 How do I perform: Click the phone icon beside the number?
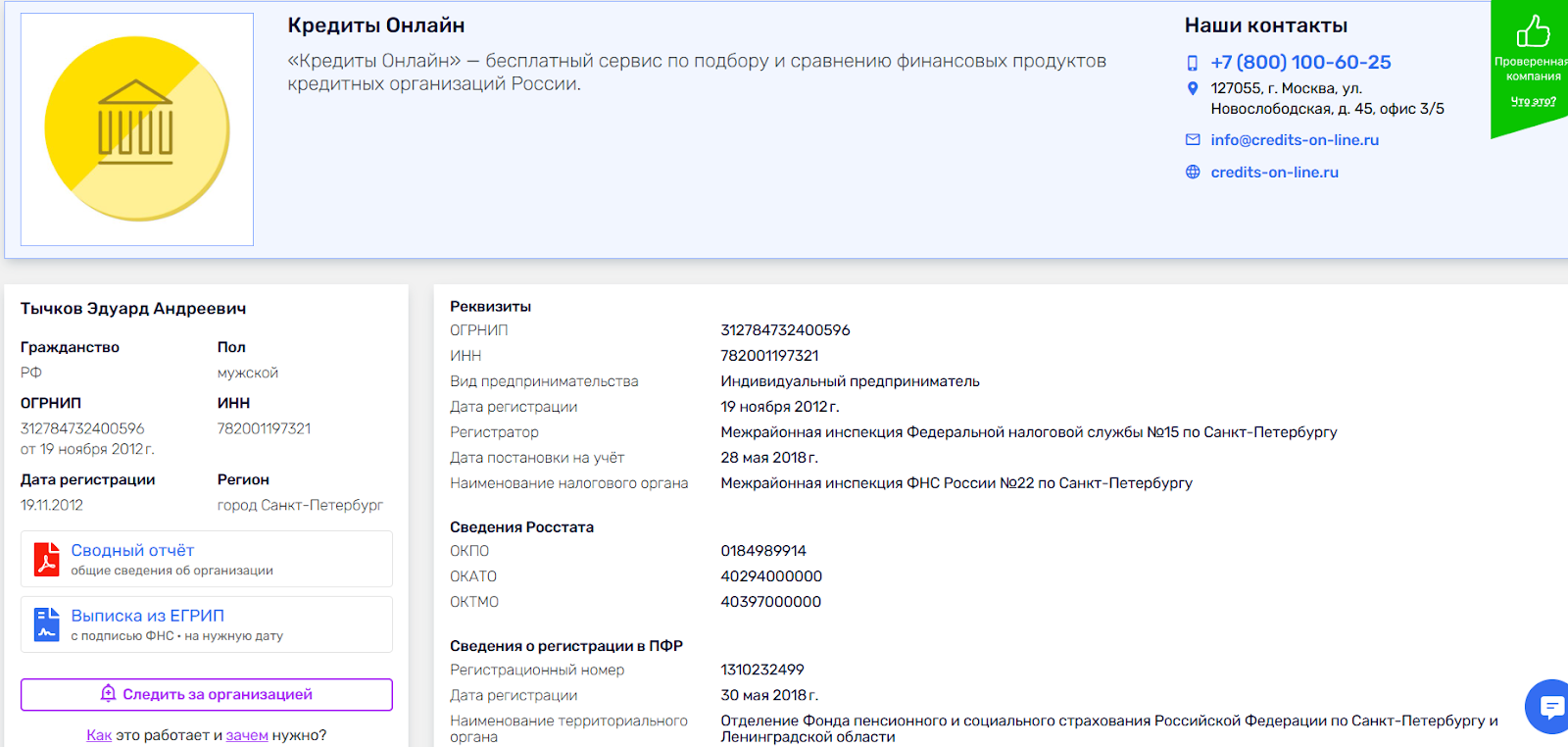tap(1193, 63)
